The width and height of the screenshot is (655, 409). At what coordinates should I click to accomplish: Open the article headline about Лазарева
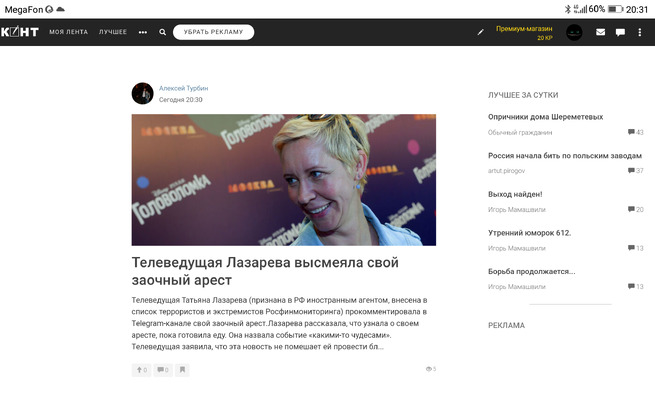click(x=265, y=271)
